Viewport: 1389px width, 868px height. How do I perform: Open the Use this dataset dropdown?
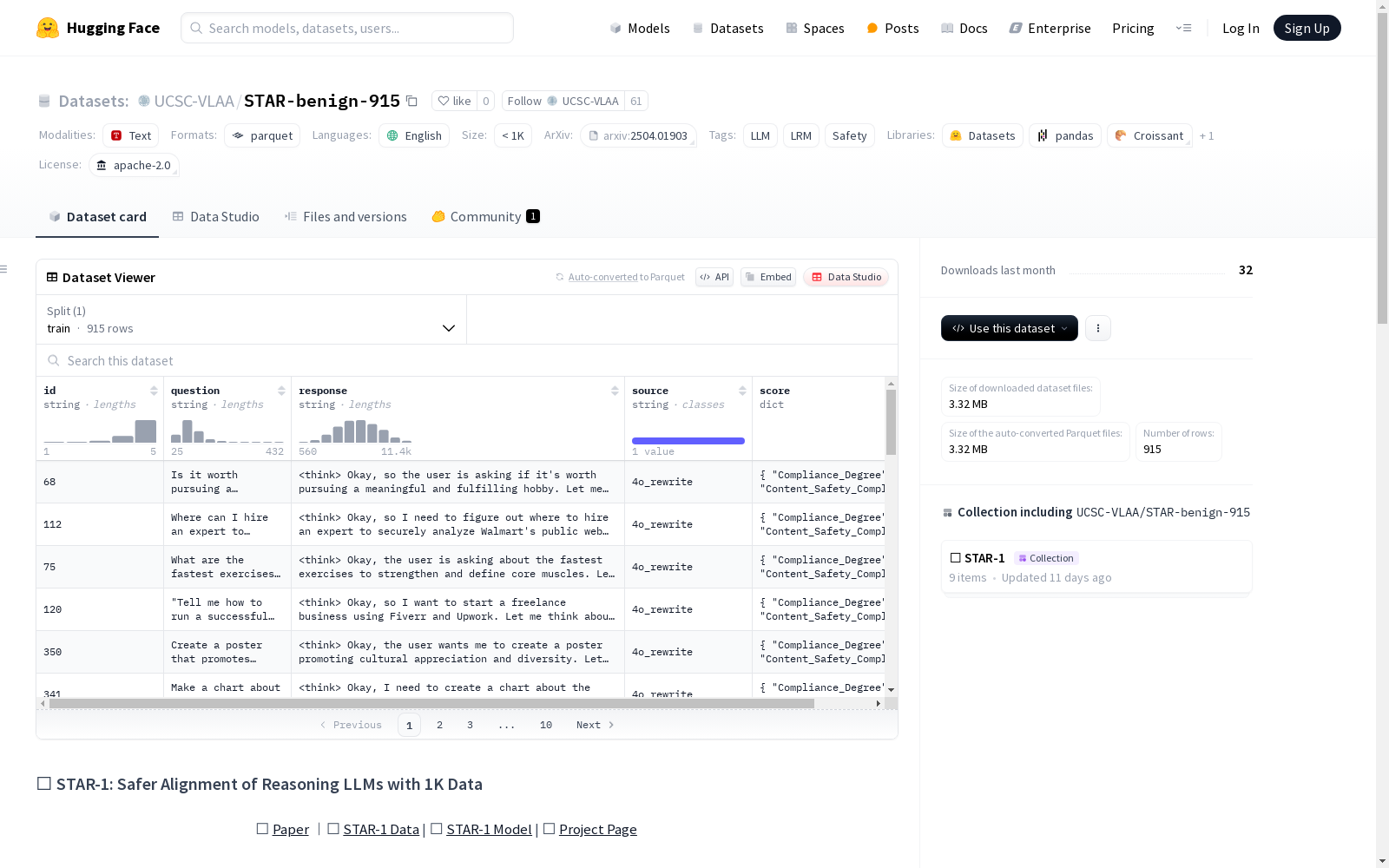click(x=1010, y=328)
